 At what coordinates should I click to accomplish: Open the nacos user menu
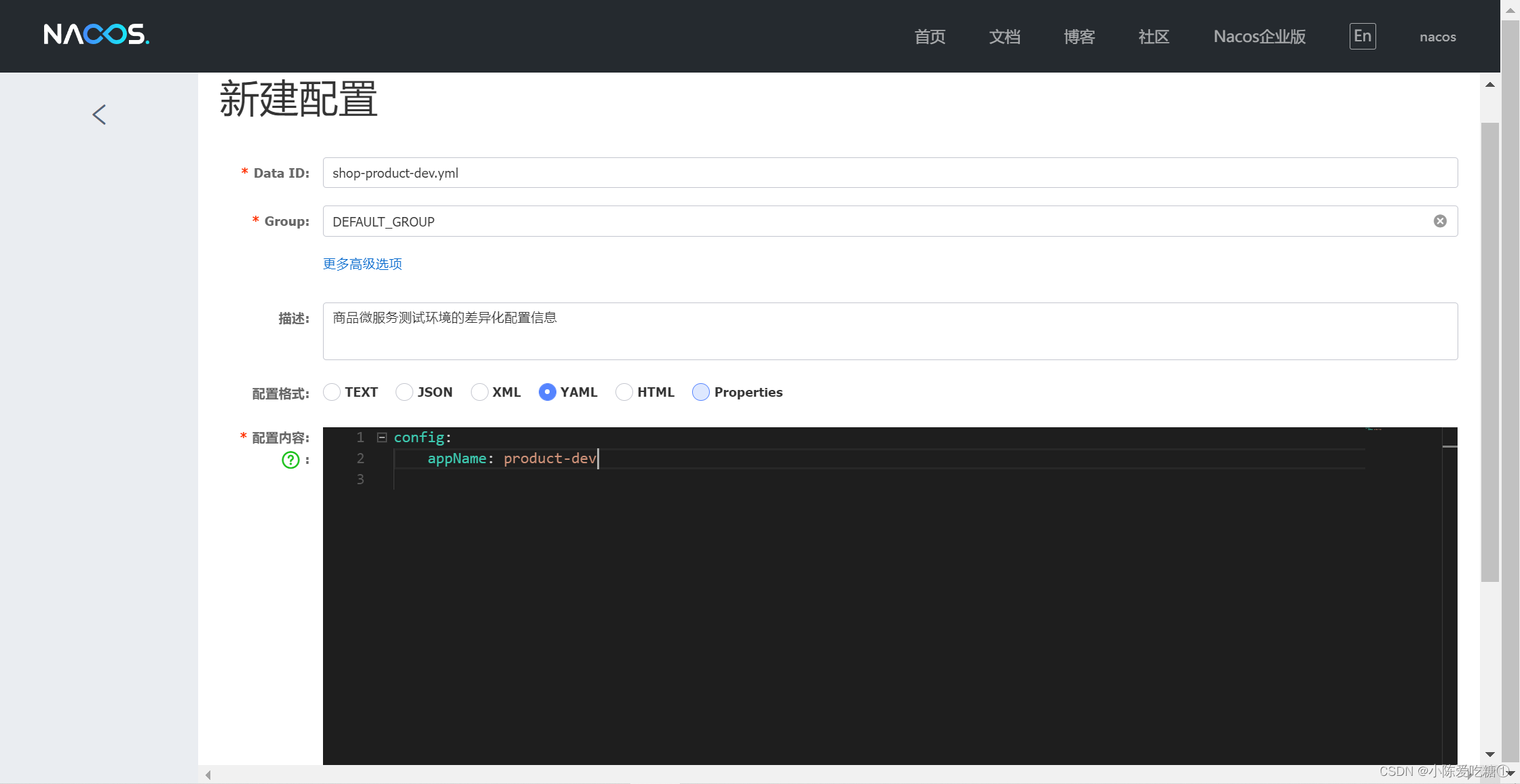1438,37
